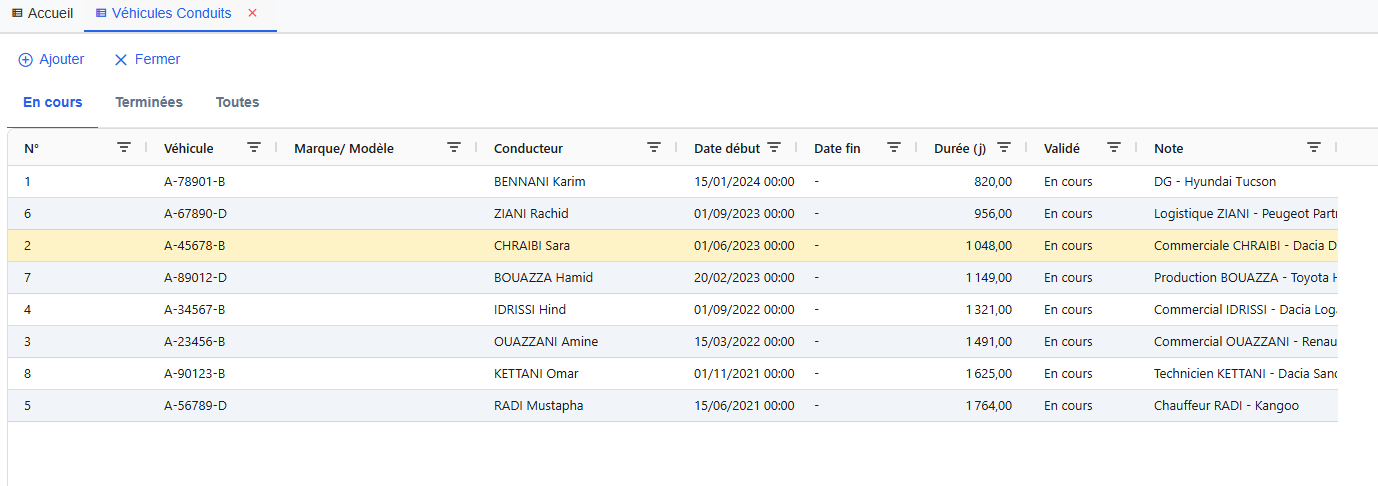This screenshot has height=486, width=1378.
Task: Open record number 1 link
Action: point(28,182)
